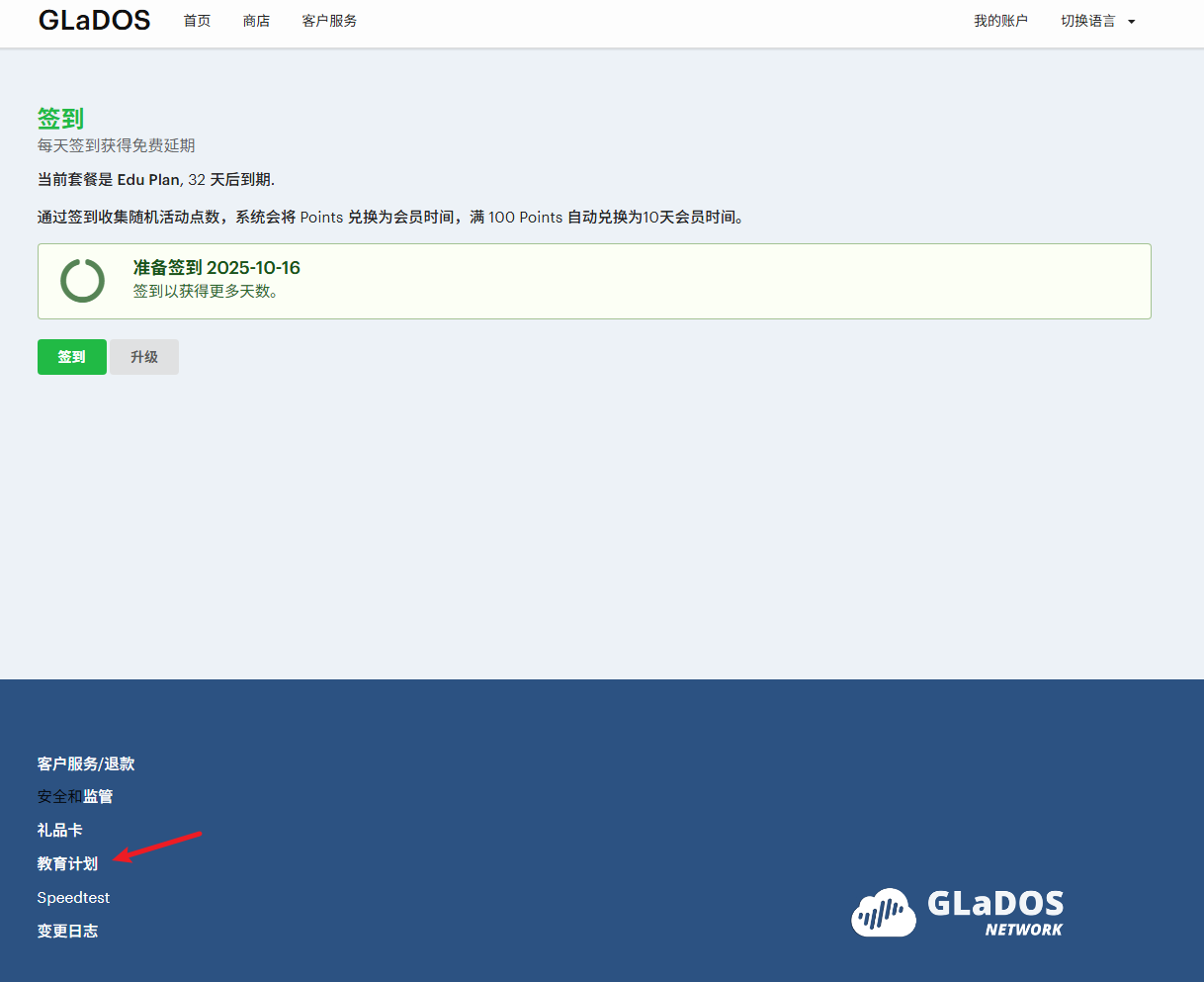Open the 首页 navigation item
Viewport: 1204px width, 982px height.
point(197,21)
